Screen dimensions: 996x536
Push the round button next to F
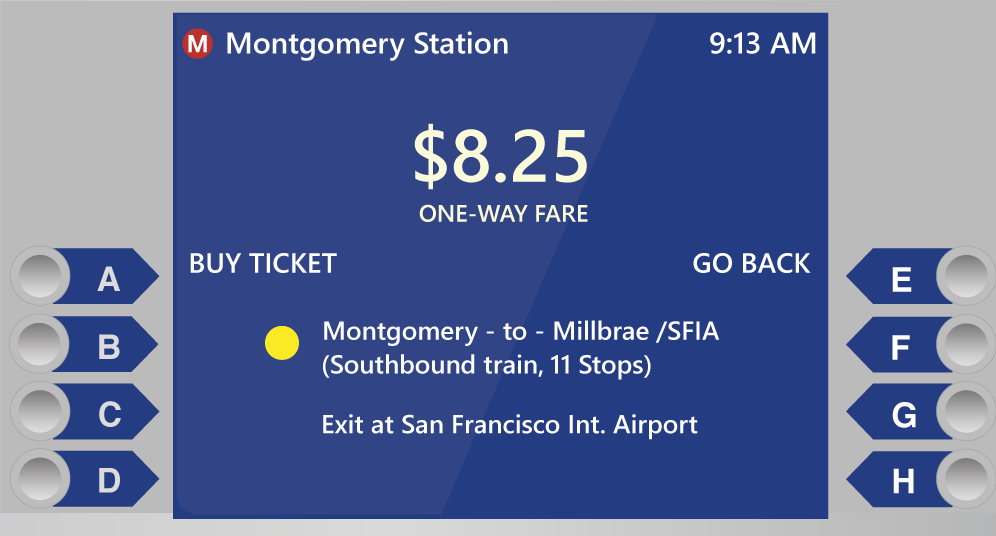pos(966,344)
